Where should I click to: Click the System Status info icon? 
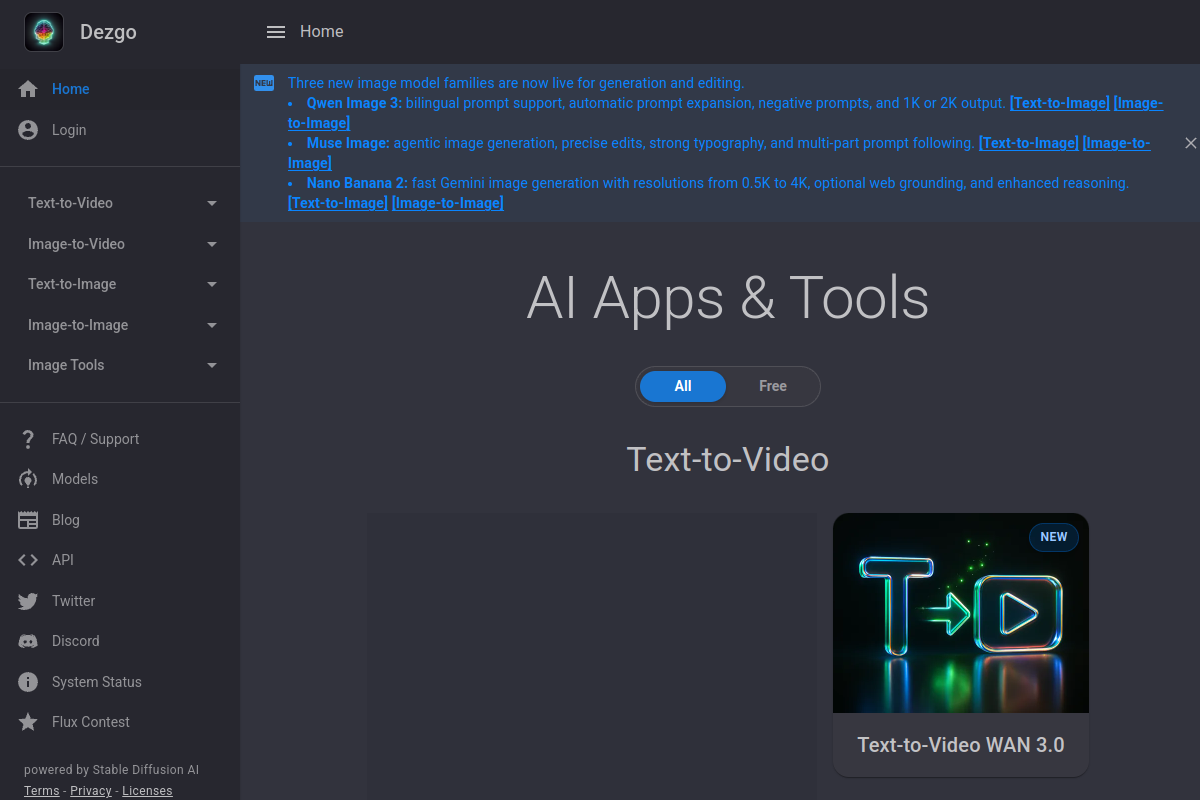point(28,682)
